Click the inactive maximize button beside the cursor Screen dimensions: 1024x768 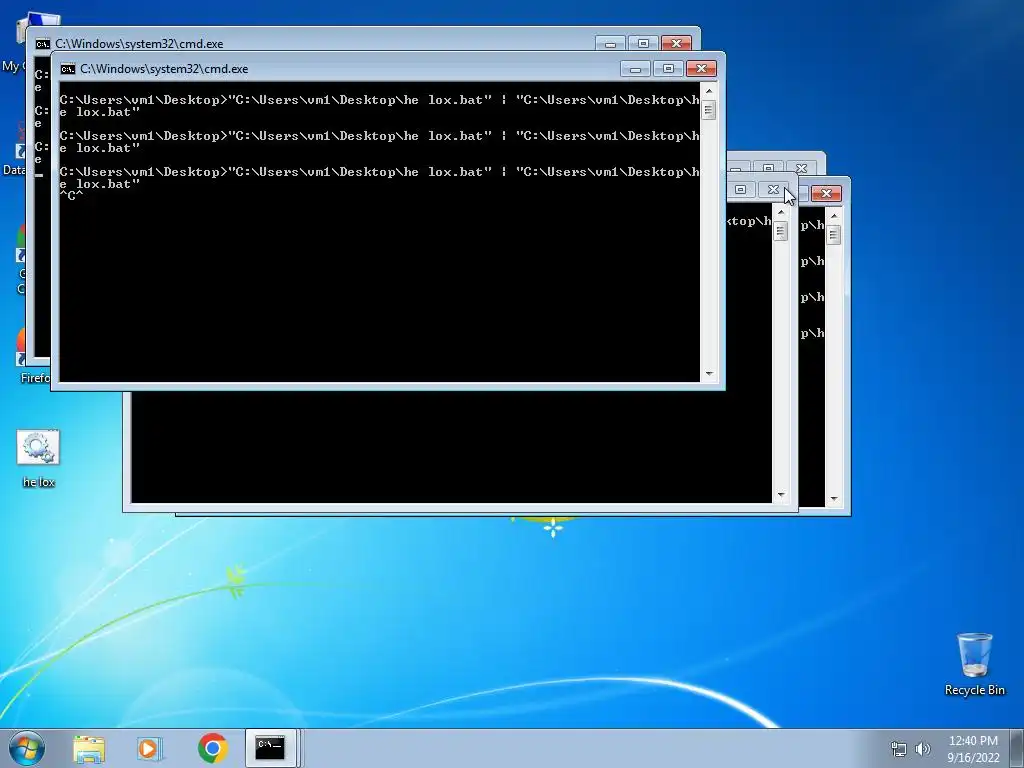tap(741, 189)
